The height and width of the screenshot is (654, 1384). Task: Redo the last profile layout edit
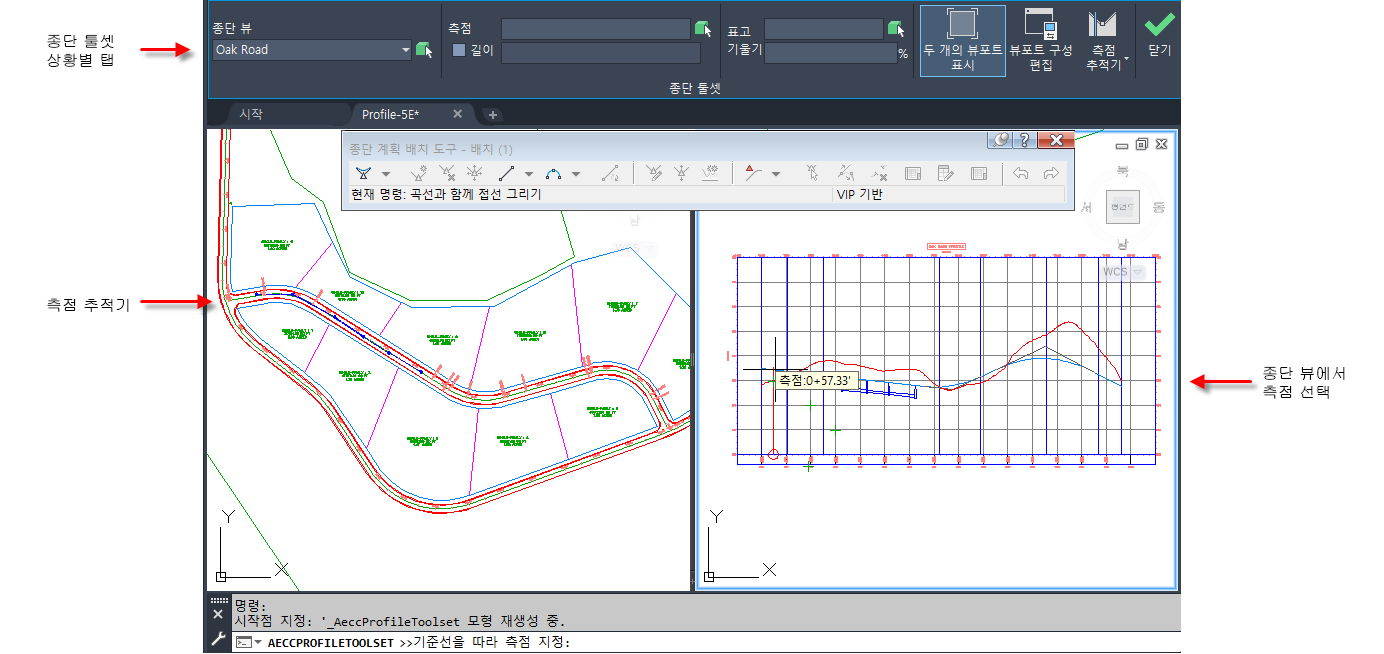tap(1050, 173)
